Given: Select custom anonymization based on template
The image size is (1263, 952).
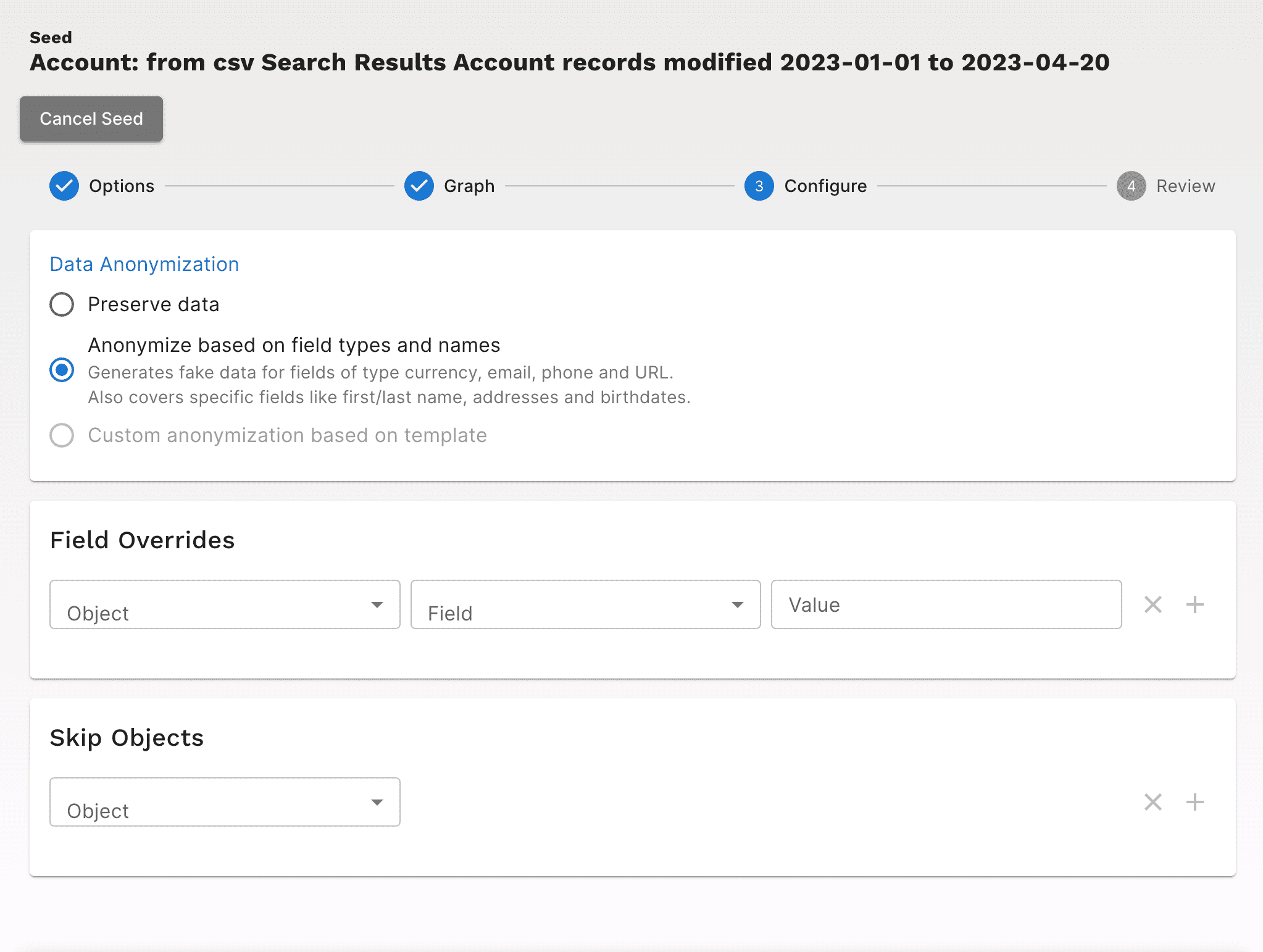Looking at the screenshot, I should pyautogui.click(x=61, y=435).
